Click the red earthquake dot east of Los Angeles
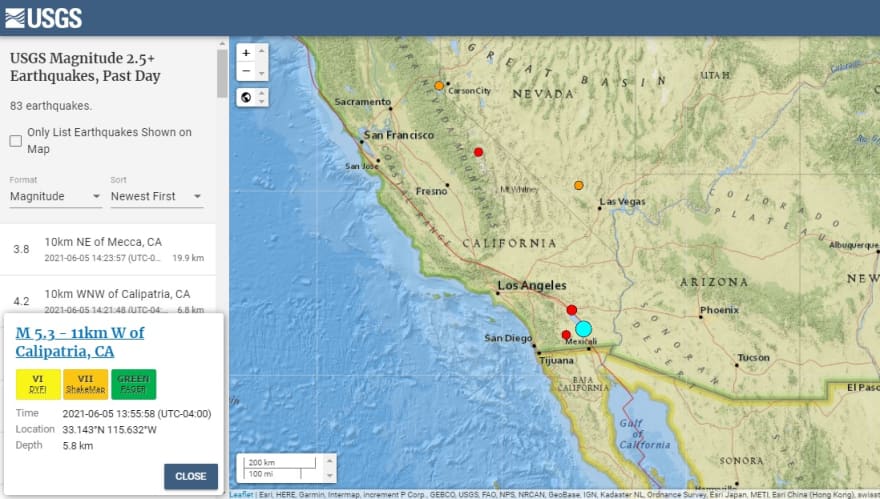The height and width of the screenshot is (499, 880). click(572, 310)
